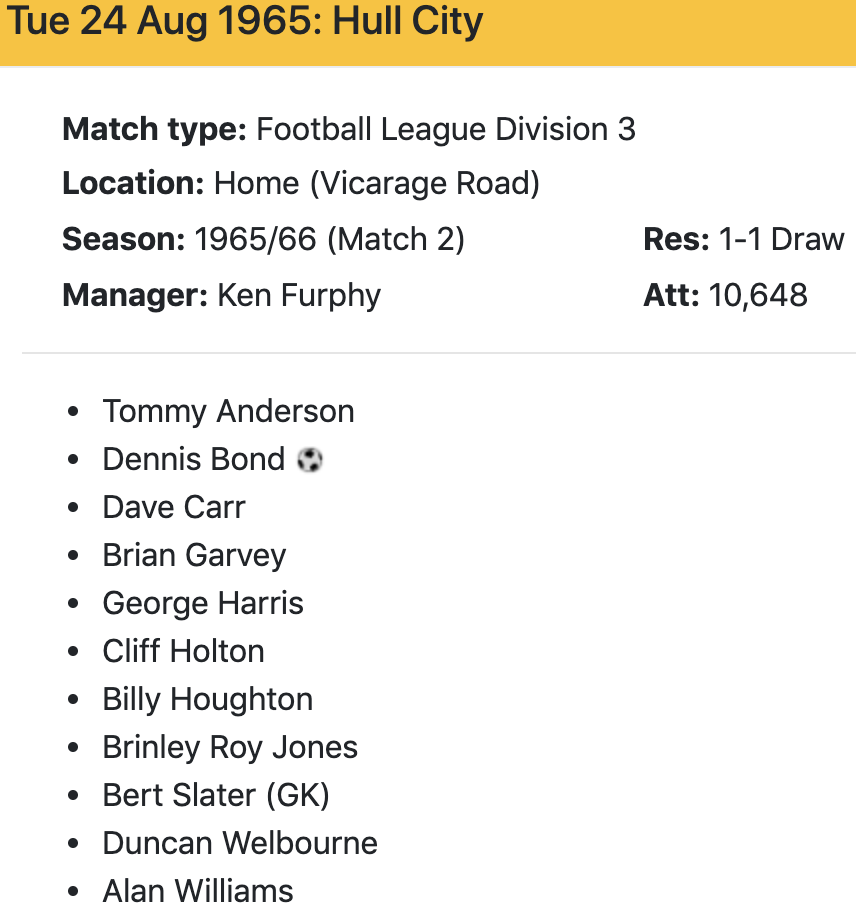Click the 1-1 Draw result
Image resolution: width=856 pixels, height=924 pixels.
tap(781, 240)
